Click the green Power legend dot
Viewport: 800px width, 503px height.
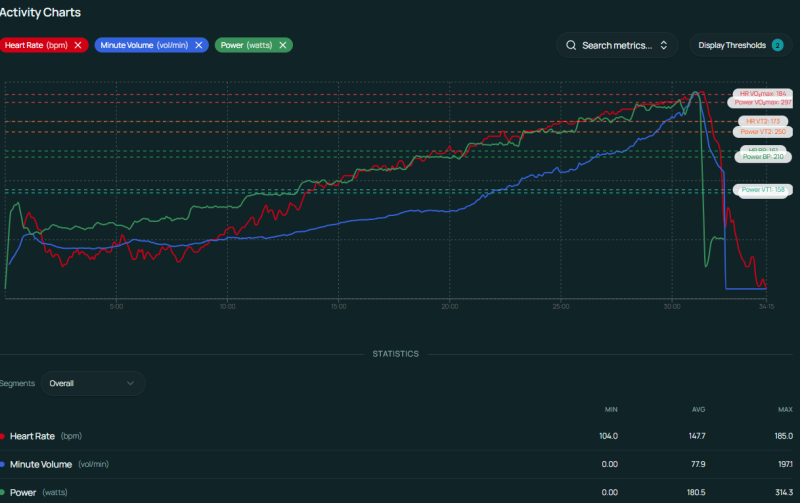point(2,492)
